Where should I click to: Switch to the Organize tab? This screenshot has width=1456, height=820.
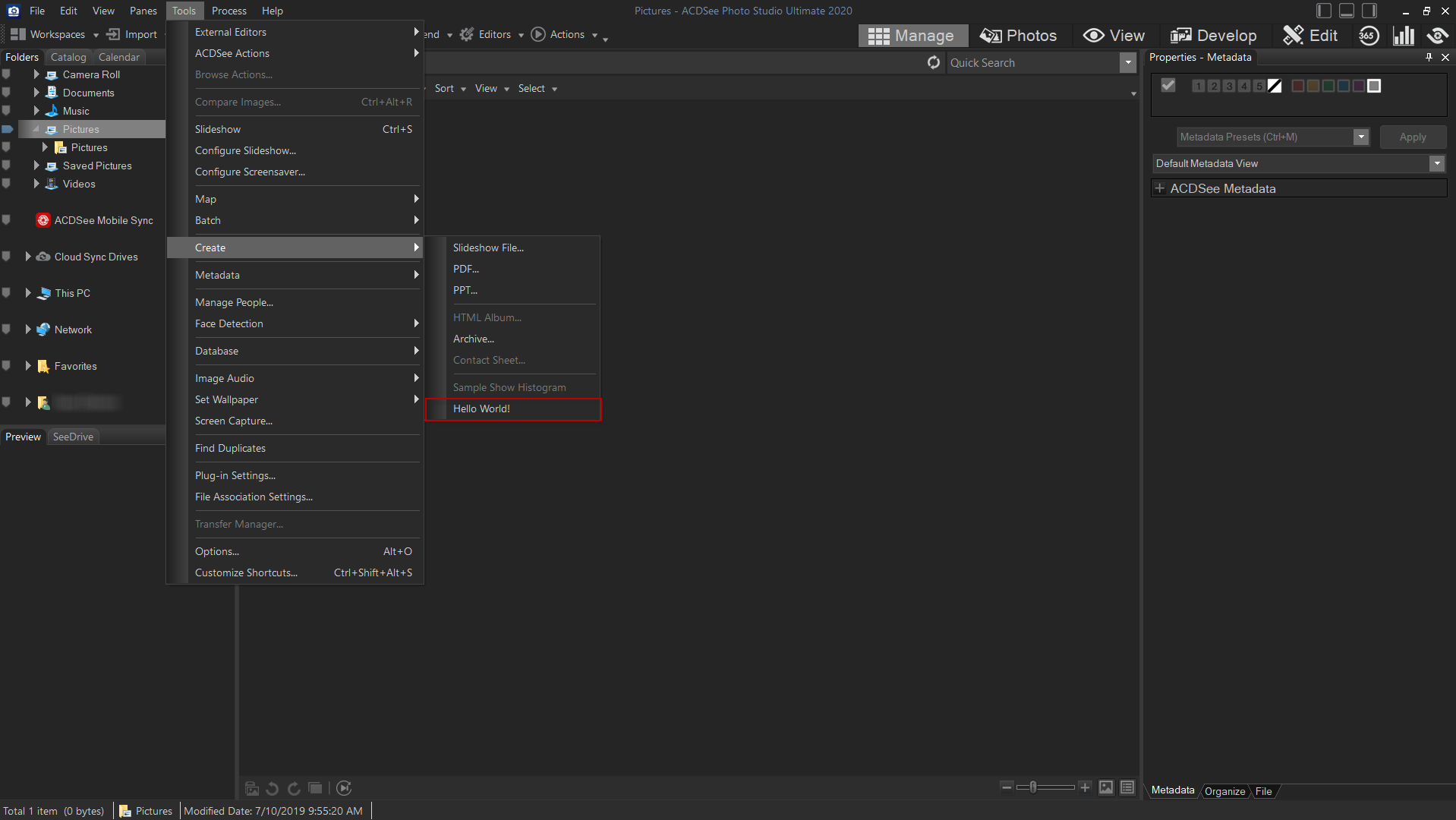(x=1224, y=791)
